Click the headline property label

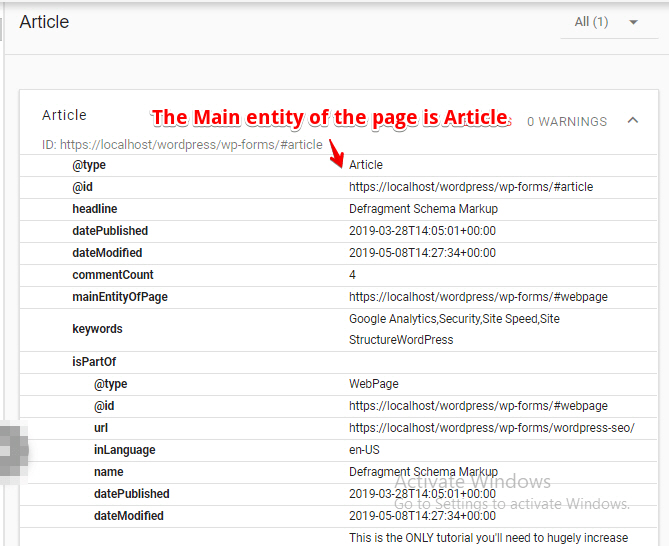tap(95, 209)
